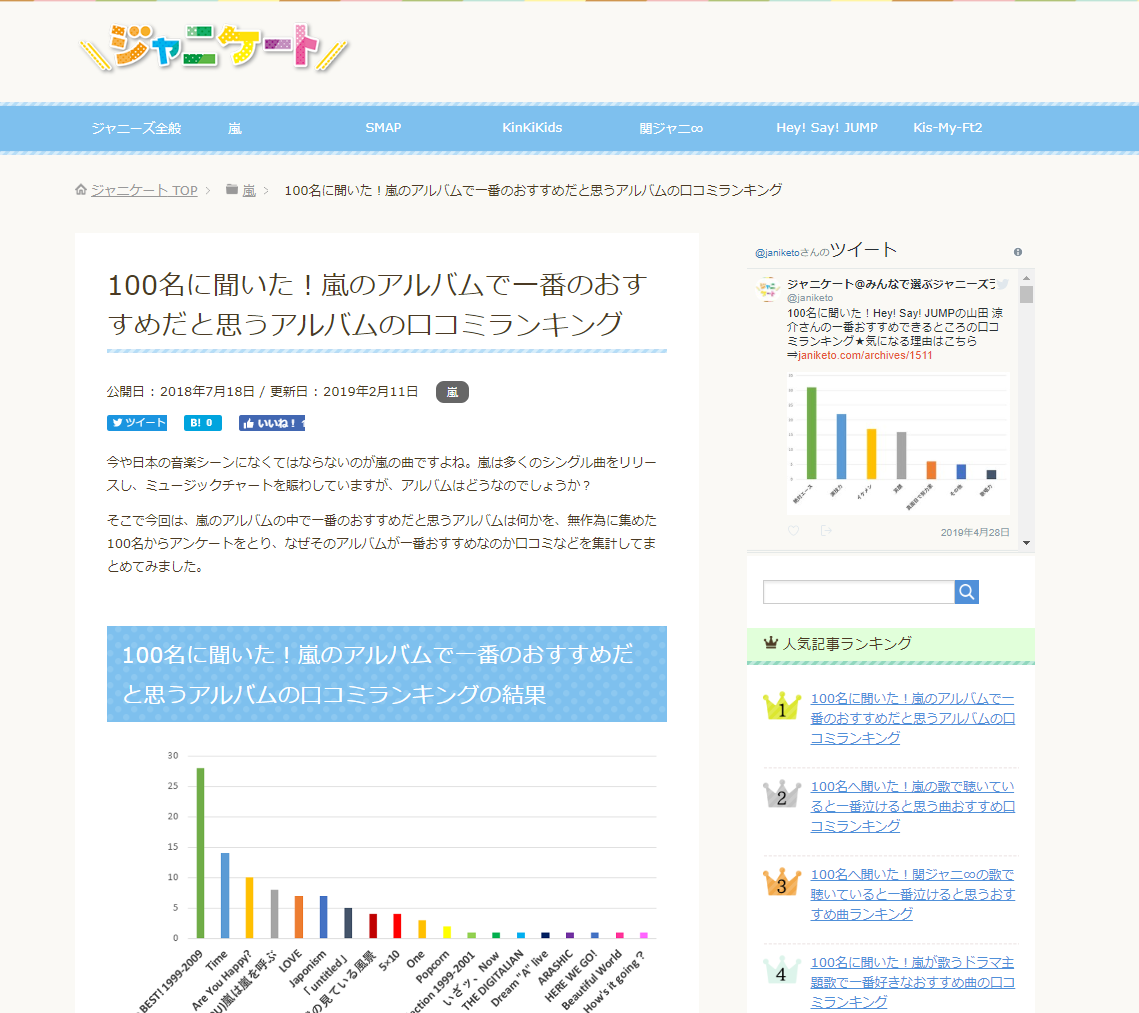Open the @janiketo handle in tweet

tap(810, 298)
